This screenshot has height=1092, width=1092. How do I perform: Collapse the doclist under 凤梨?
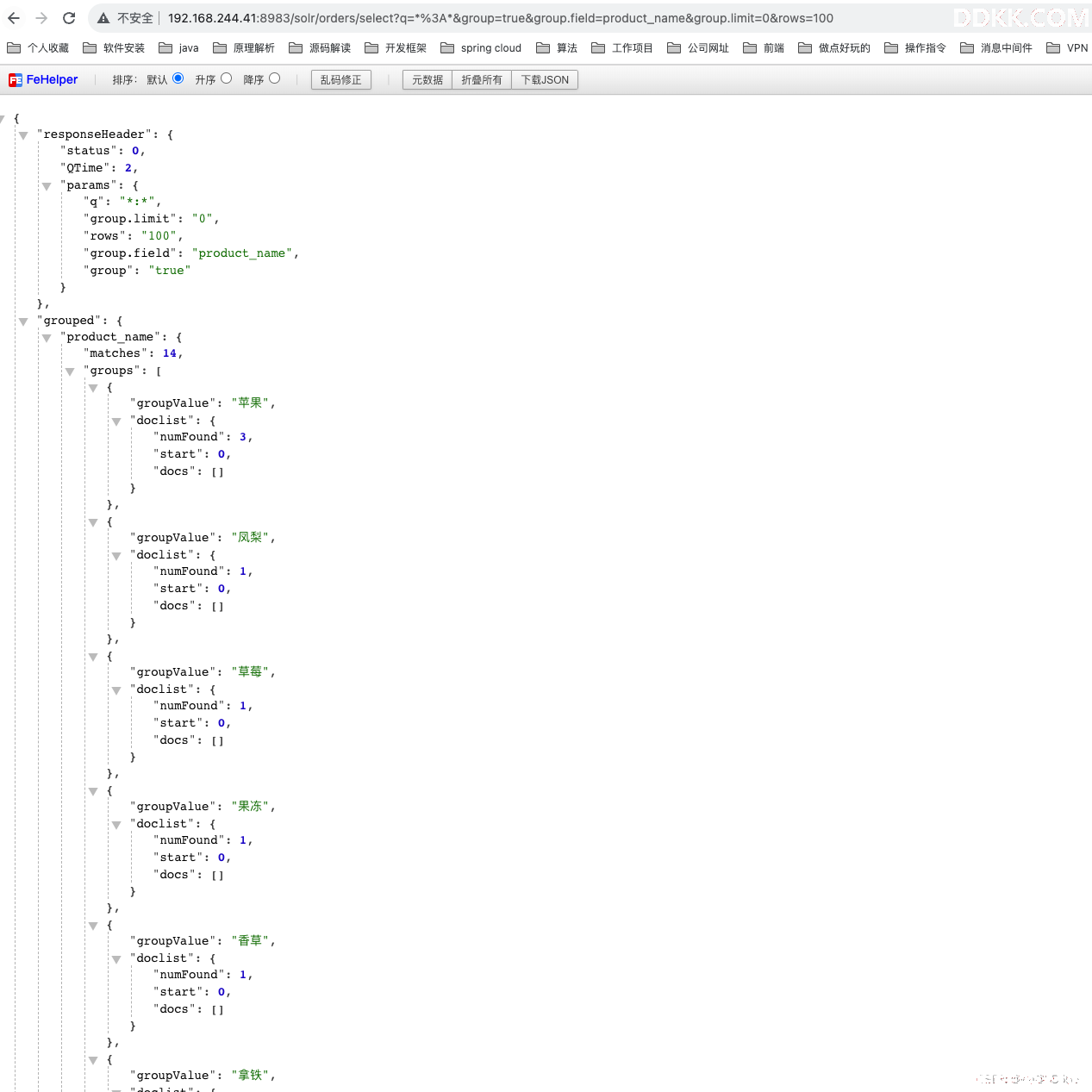tap(116, 556)
